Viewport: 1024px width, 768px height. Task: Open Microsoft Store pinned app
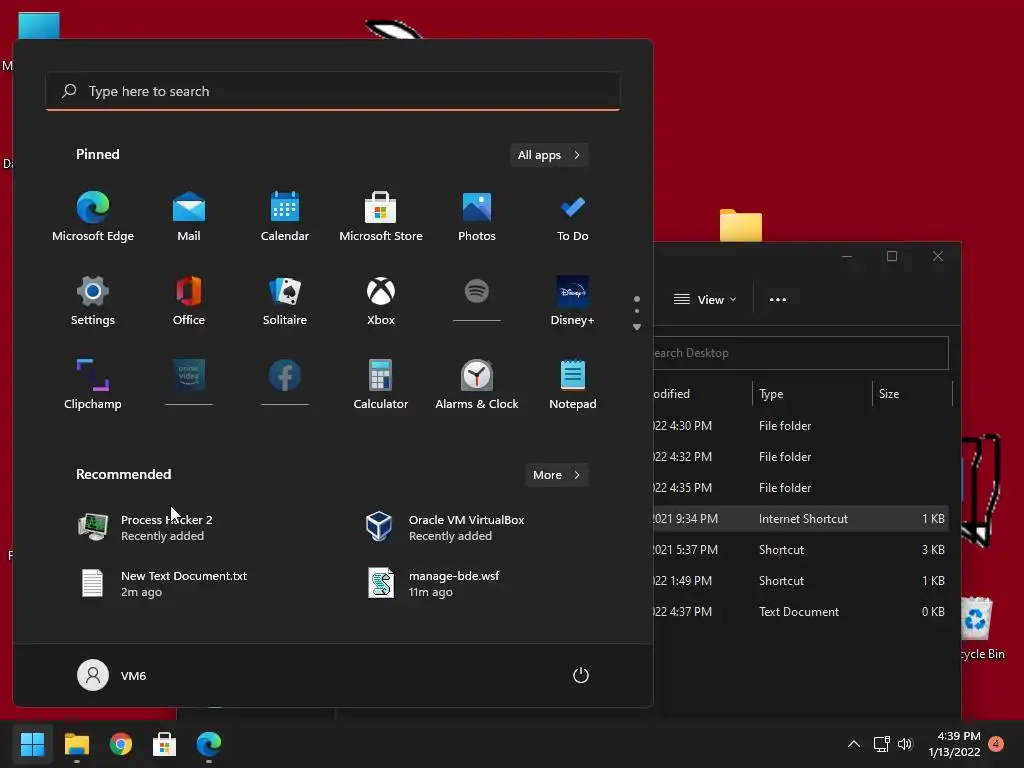pos(381,217)
